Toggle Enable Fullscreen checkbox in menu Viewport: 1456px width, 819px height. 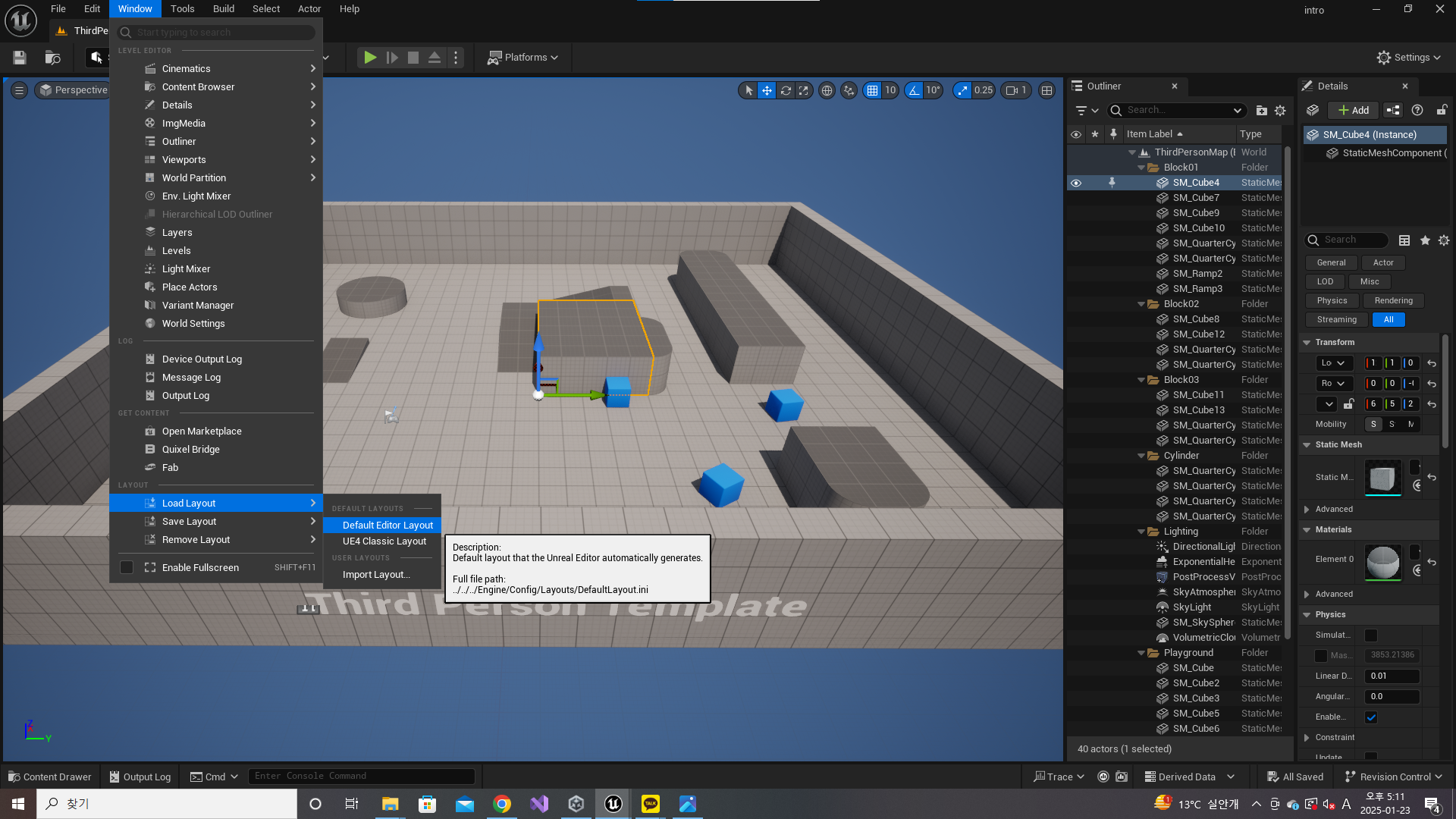click(x=127, y=567)
